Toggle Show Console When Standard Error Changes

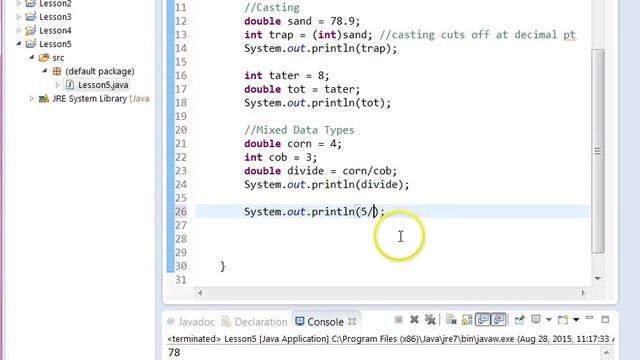coord(498,320)
